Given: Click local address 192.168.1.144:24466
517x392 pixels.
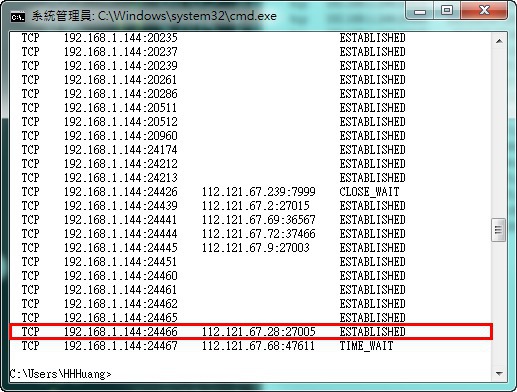Looking at the screenshot, I should pos(121,332).
